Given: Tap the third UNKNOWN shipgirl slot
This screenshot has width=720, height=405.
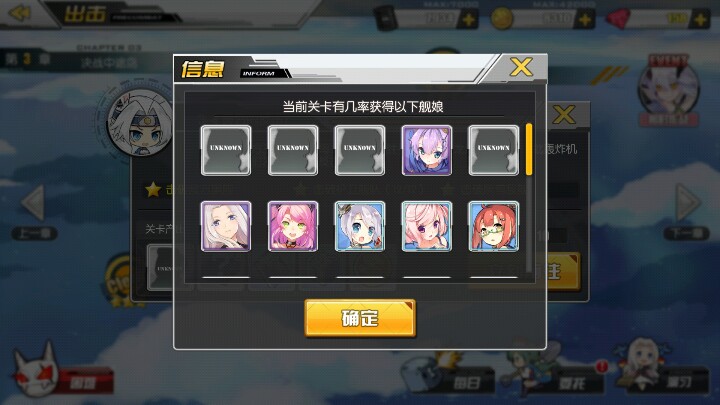Looking at the screenshot, I should (x=360, y=150).
